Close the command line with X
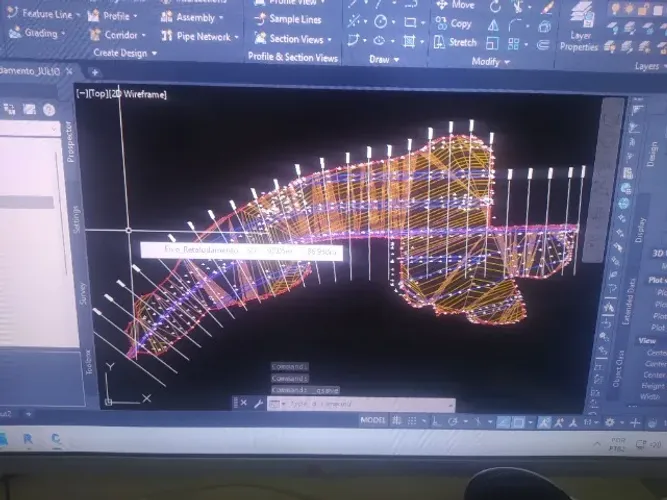The width and height of the screenshot is (667, 500). [243, 403]
